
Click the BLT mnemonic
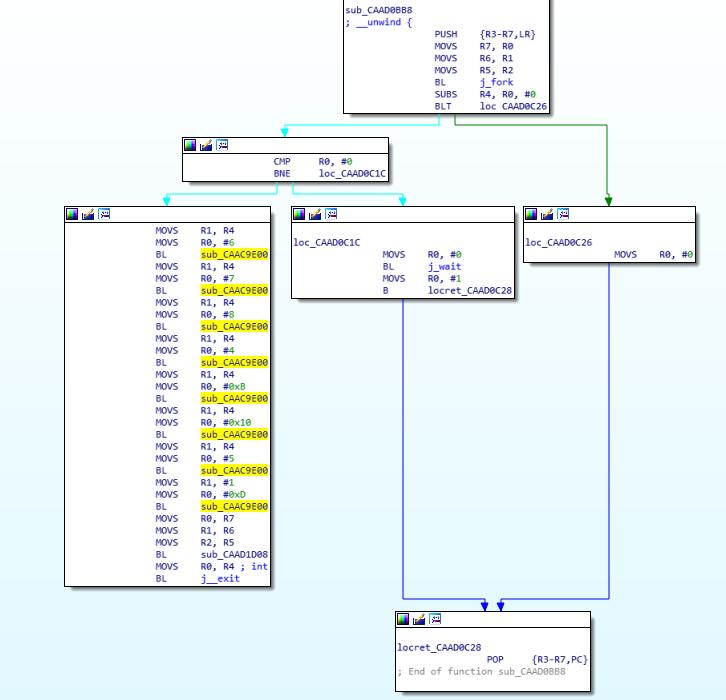[443, 106]
